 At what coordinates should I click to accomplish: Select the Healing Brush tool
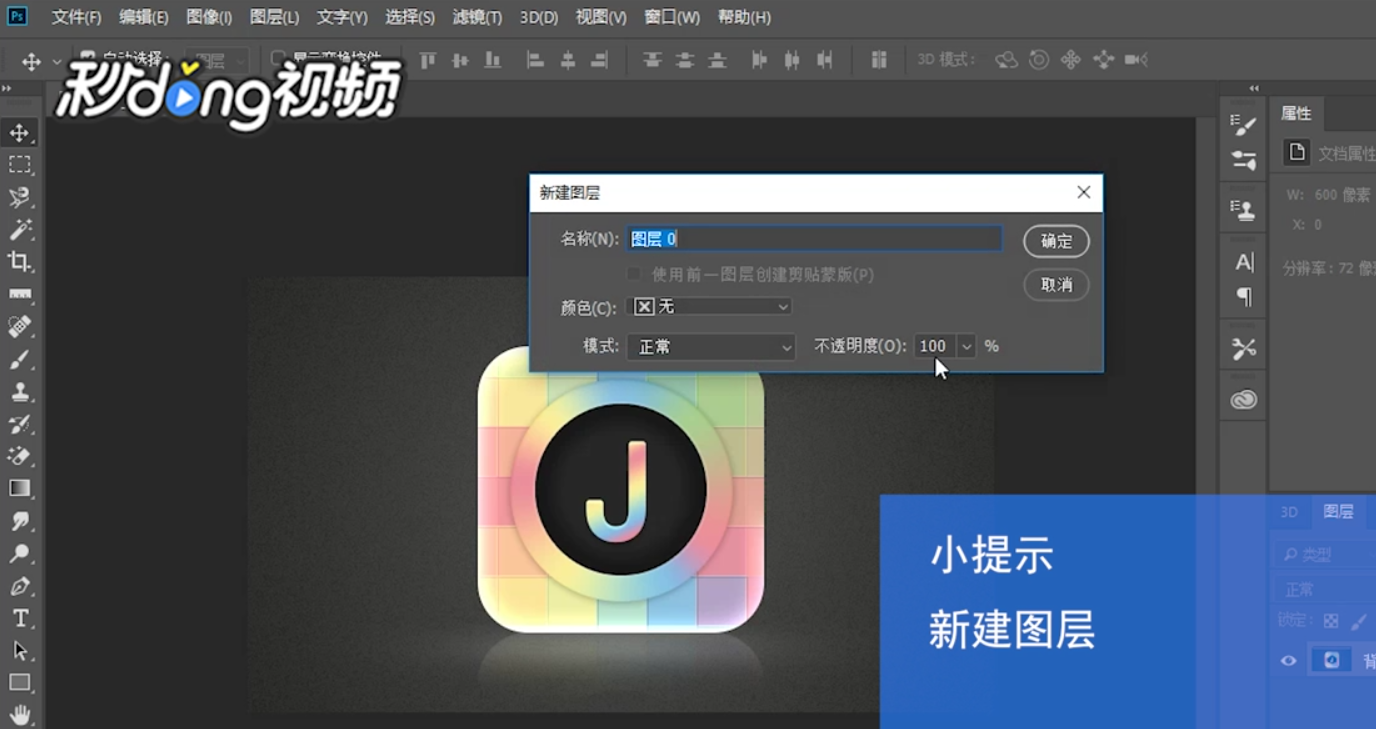click(20, 326)
